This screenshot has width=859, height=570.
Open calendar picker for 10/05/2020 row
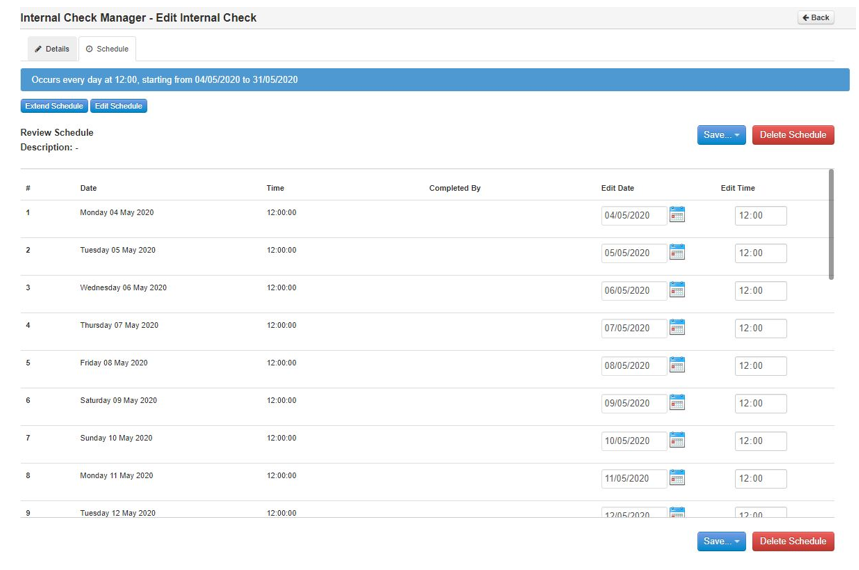coord(677,440)
